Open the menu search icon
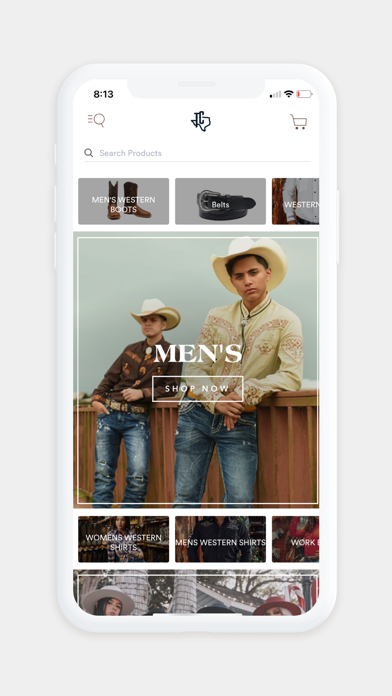The height and width of the screenshot is (696, 392). pyautogui.click(x=96, y=120)
